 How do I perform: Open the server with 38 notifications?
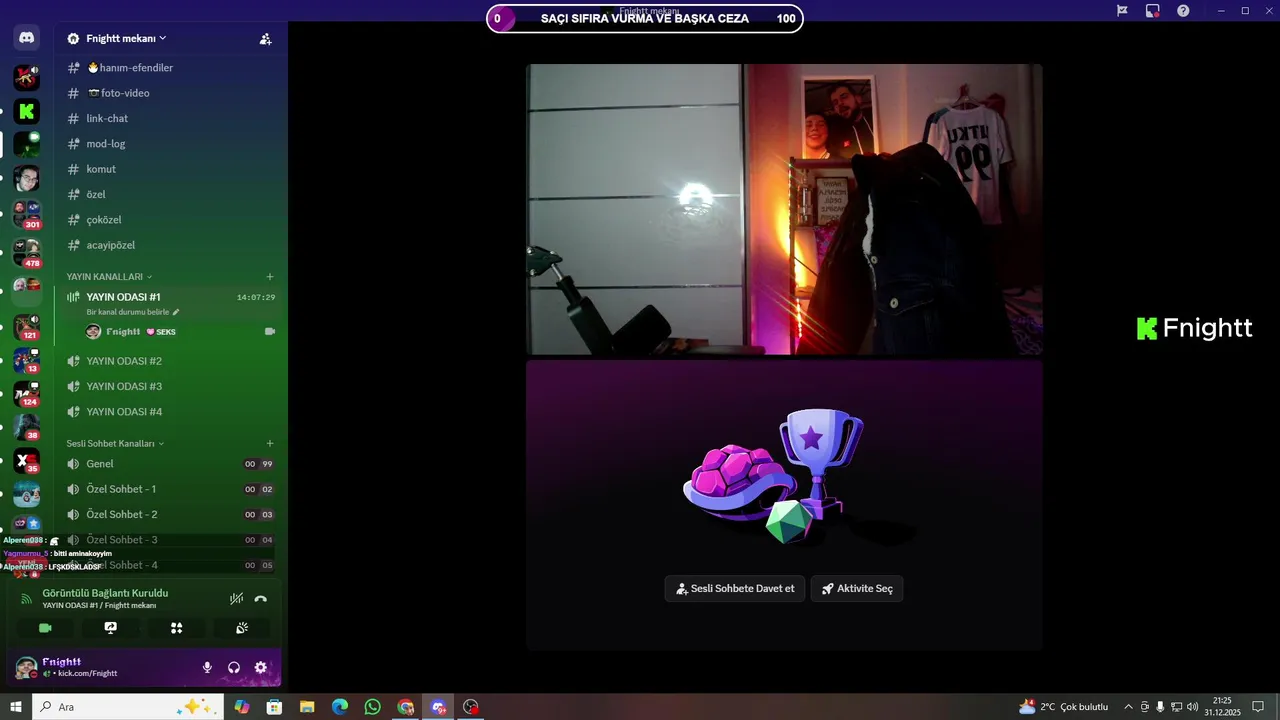pyautogui.click(x=27, y=427)
